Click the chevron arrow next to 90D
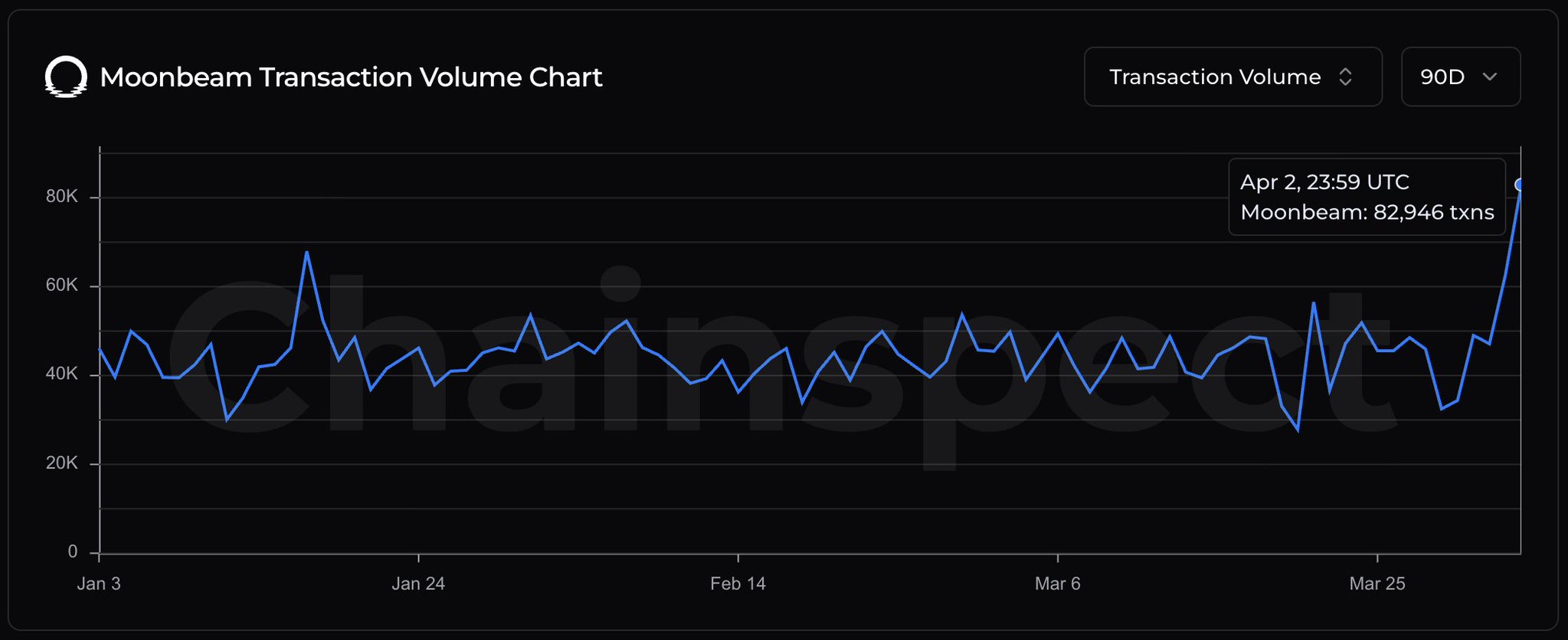This screenshot has height=640, width=1568. click(x=1490, y=77)
